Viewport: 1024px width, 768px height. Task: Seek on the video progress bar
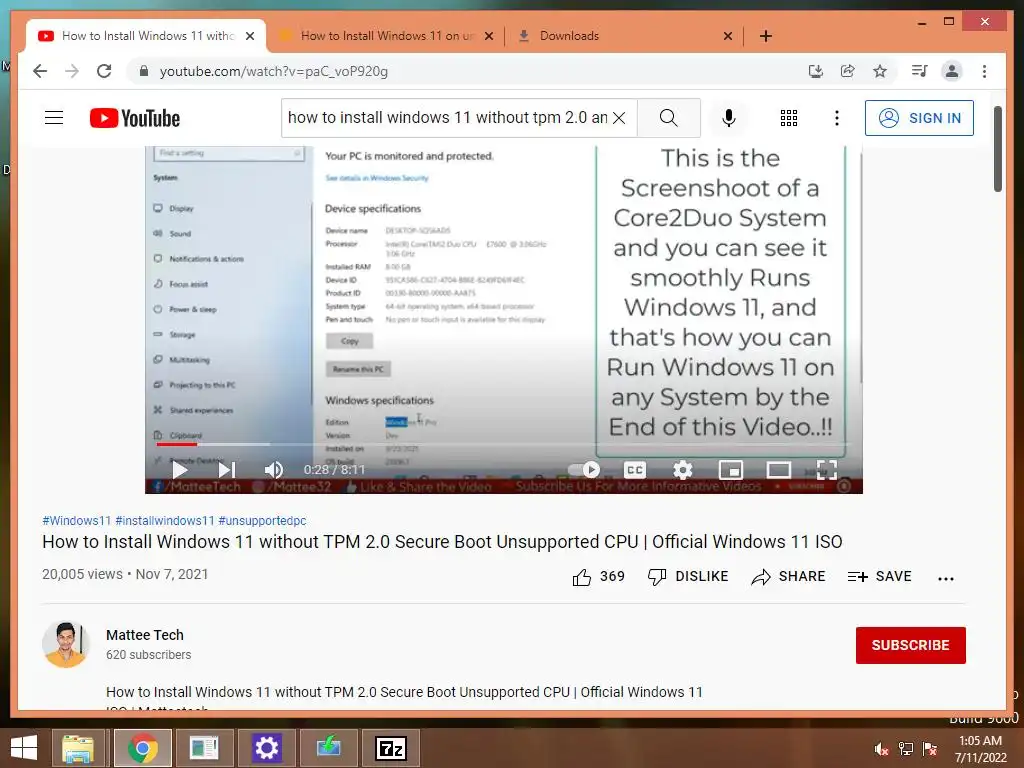(x=503, y=444)
